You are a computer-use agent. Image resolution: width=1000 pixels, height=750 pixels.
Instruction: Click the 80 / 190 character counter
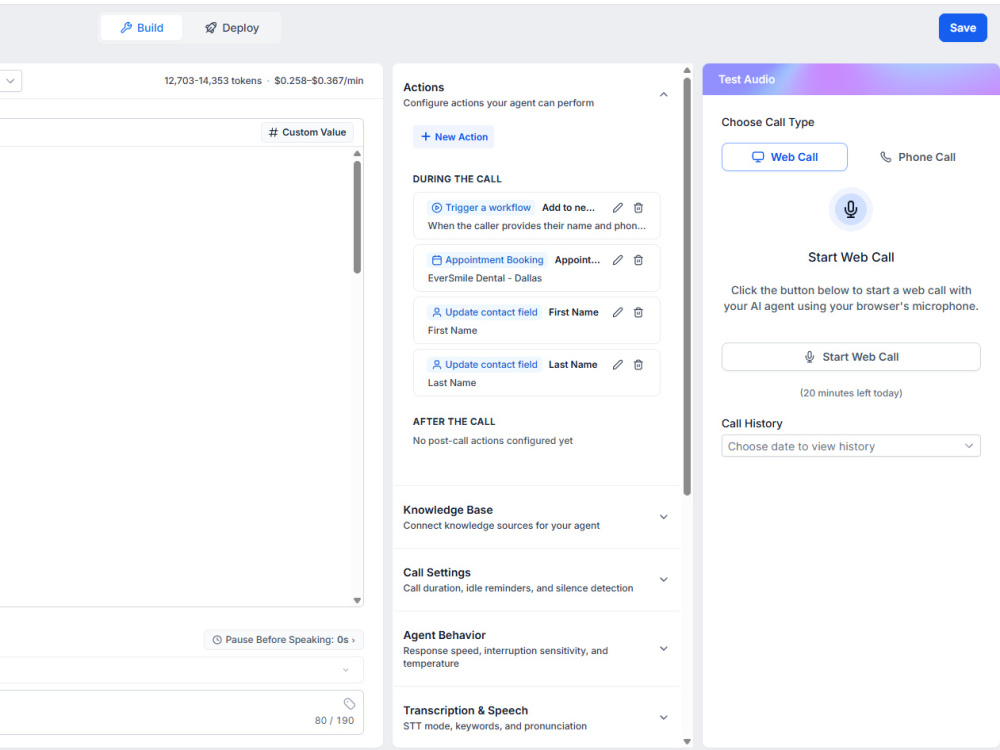click(334, 721)
